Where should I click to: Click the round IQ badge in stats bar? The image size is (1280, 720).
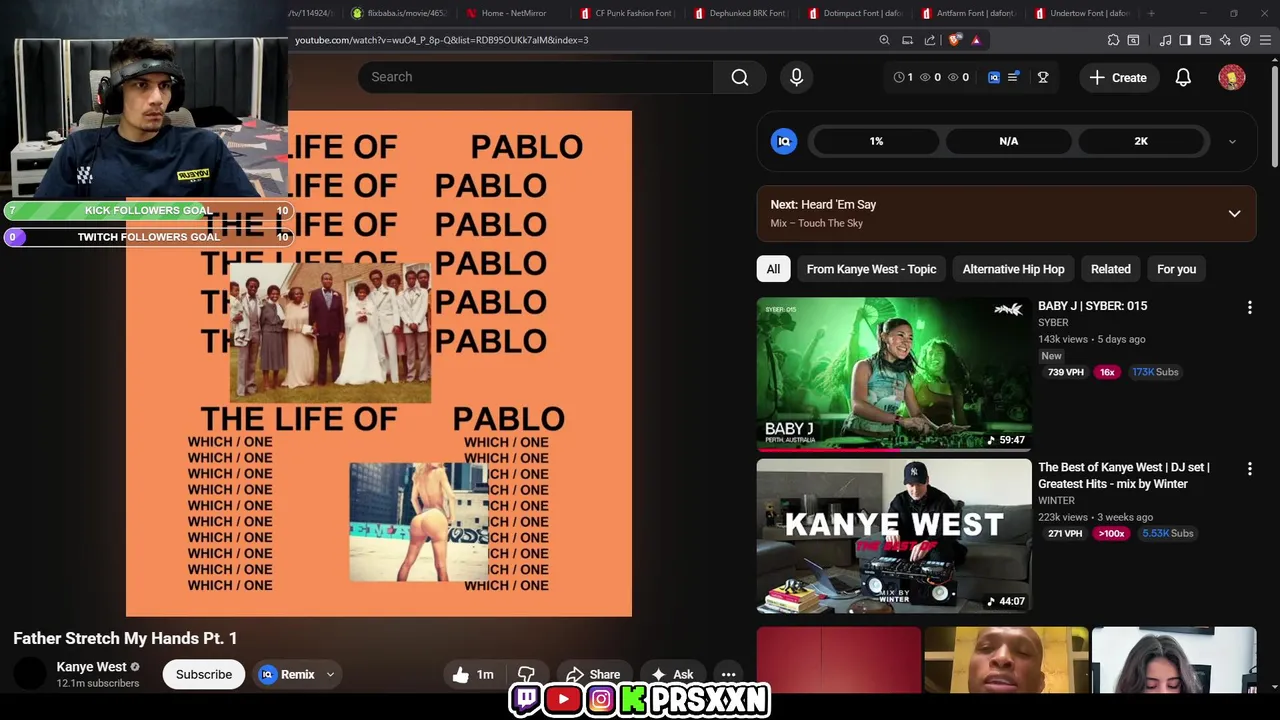coord(784,141)
